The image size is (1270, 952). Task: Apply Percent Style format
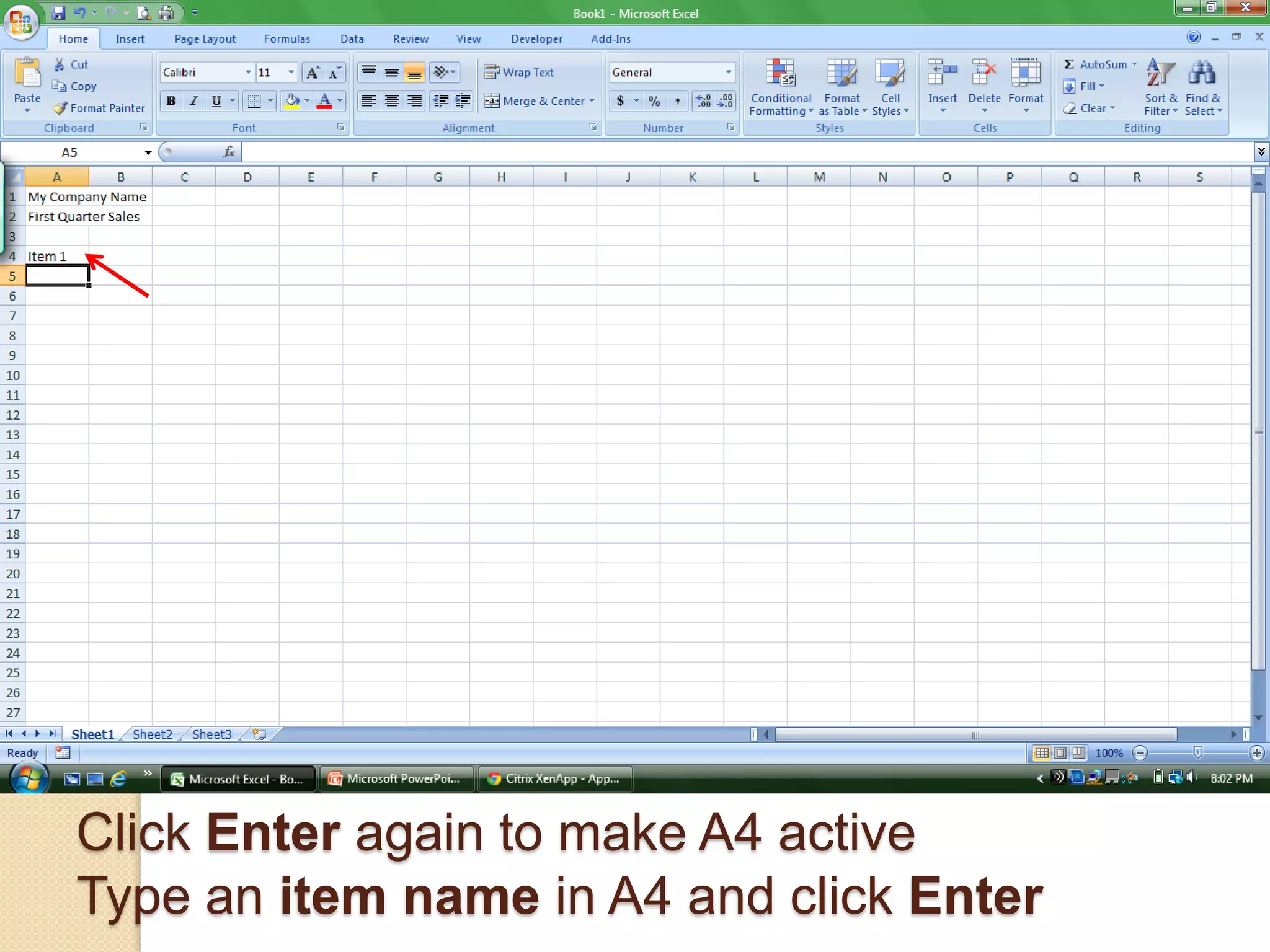click(654, 101)
